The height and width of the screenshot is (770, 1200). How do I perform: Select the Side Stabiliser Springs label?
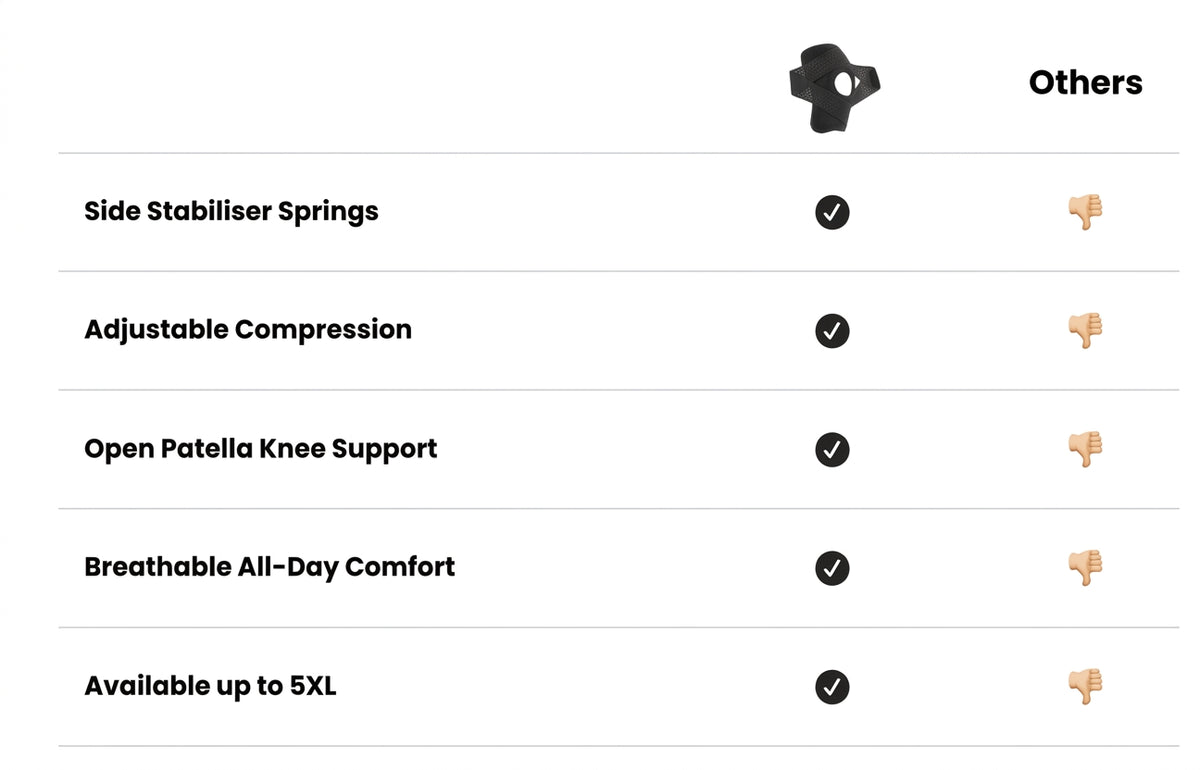coord(231,212)
